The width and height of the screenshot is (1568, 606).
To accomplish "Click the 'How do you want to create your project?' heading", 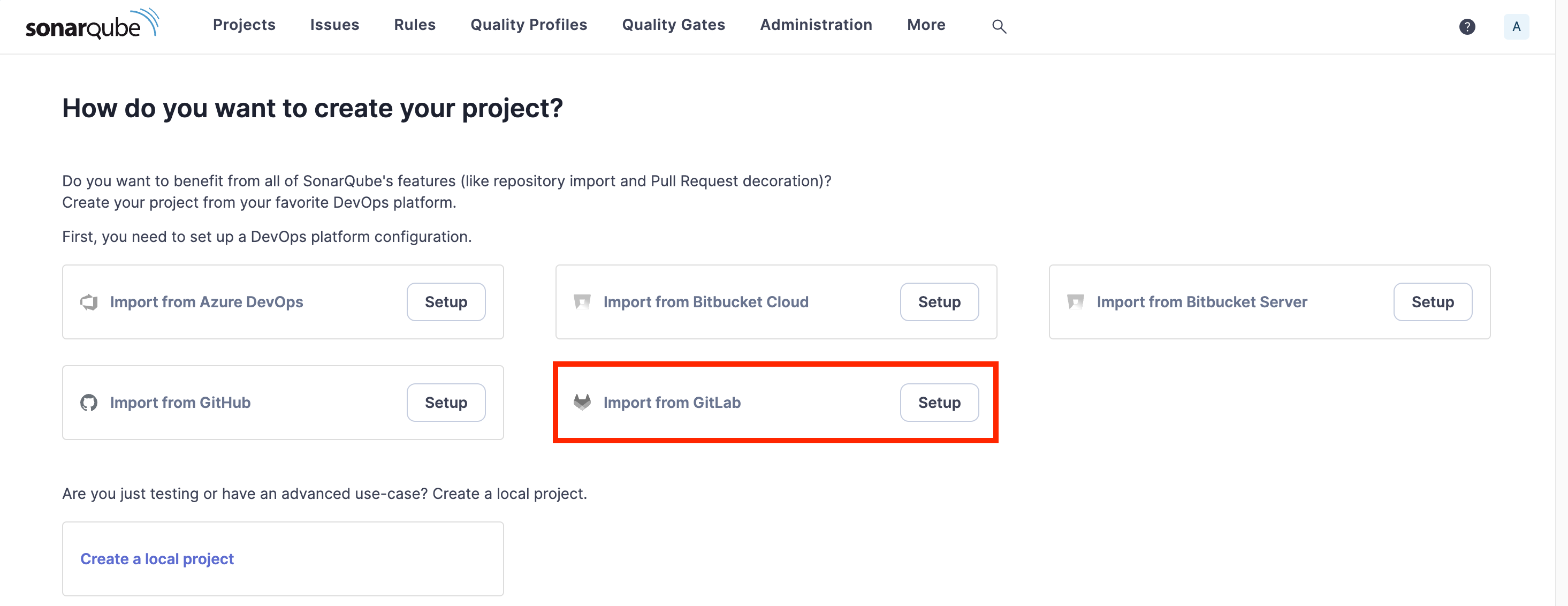I will [312, 109].
